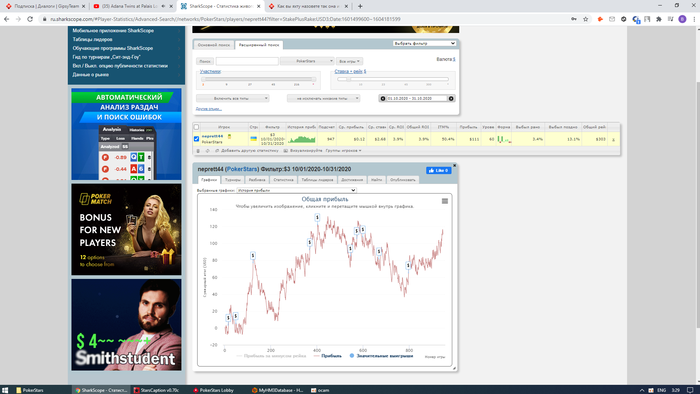The image size is (700, 394).
Task: Open the browser extensions puzzle icon
Action: pyautogui.click(x=658, y=19)
